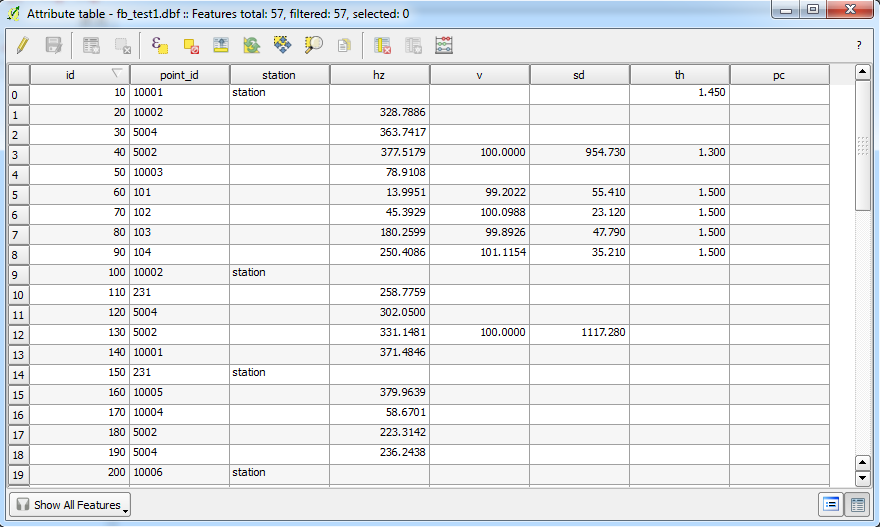Screen dimensions: 880x527
Task: Toggle editing mode with the pencil icon
Action: point(23,45)
